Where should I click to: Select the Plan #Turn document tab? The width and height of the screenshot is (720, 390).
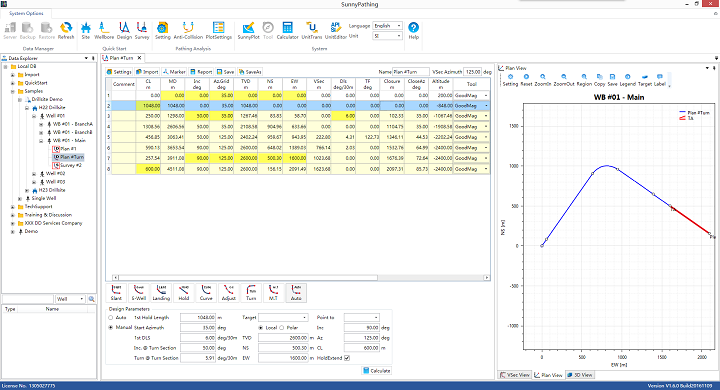tap(121, 58)
